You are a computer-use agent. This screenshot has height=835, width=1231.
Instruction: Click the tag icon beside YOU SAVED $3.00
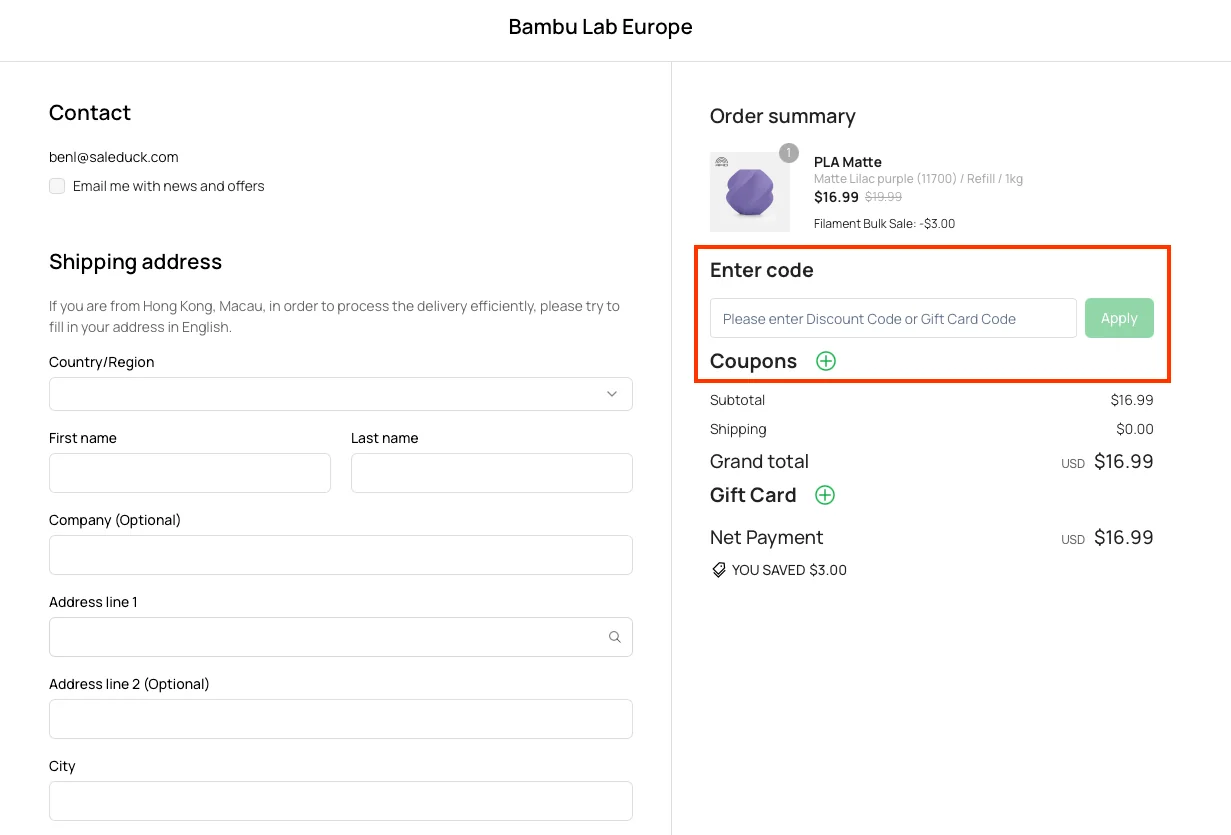tap(718, 569)
